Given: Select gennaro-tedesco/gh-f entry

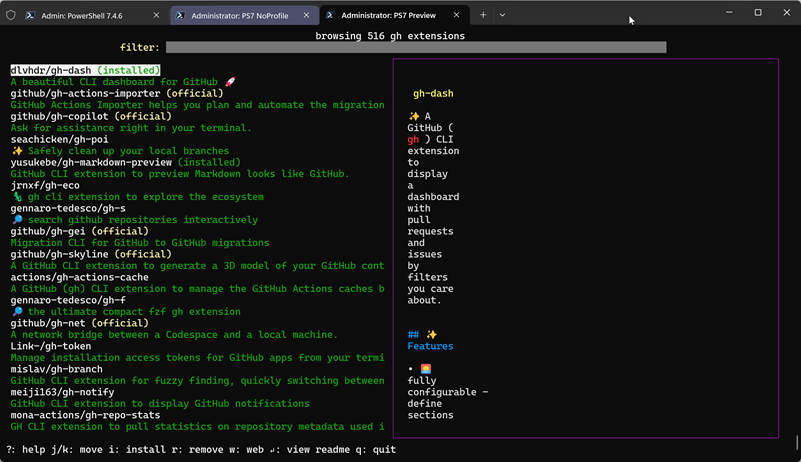Looking at the screenshot, I should 68,300.
